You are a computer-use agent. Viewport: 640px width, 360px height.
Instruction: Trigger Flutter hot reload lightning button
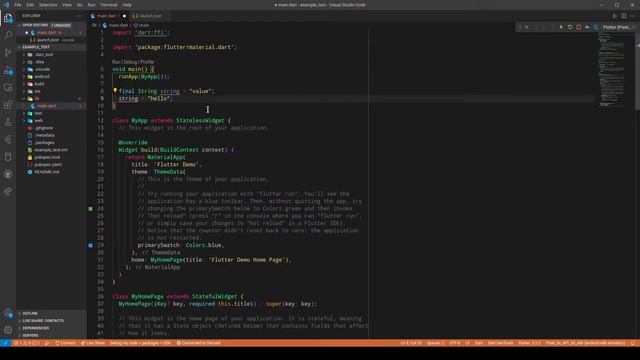[561, 27]
